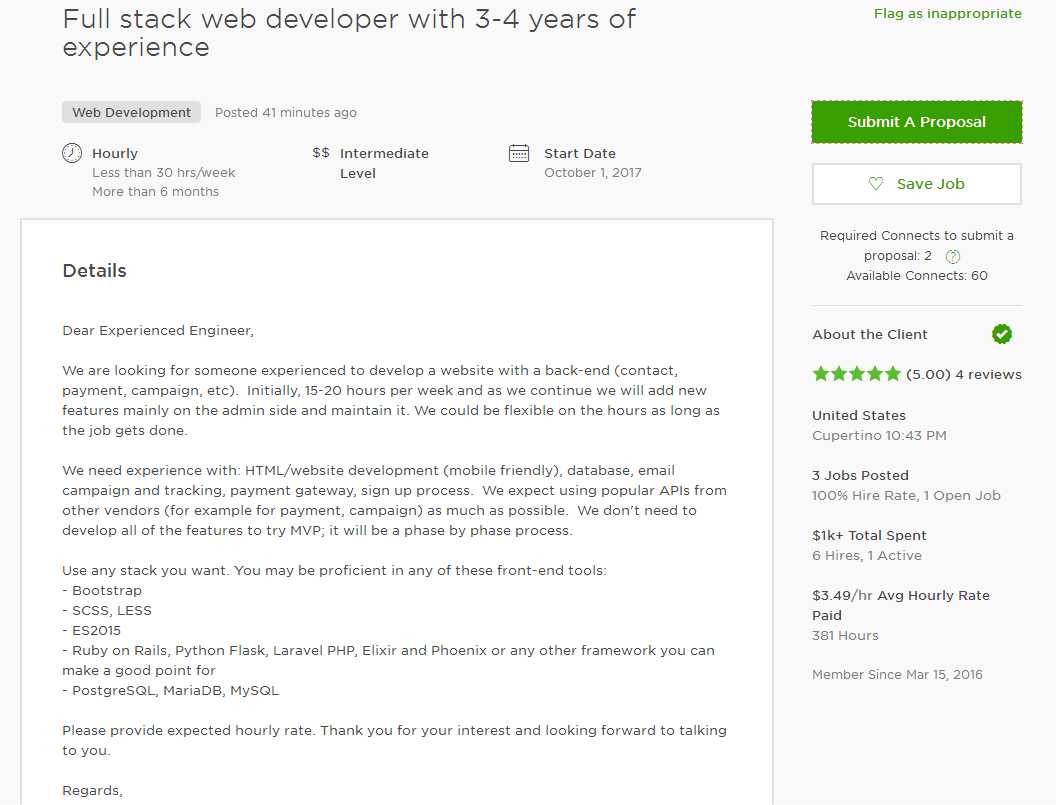This screenshot has width=1056, height=805.
Task: Click Flag as inappropriate link
Action: (x=948, y=13)
